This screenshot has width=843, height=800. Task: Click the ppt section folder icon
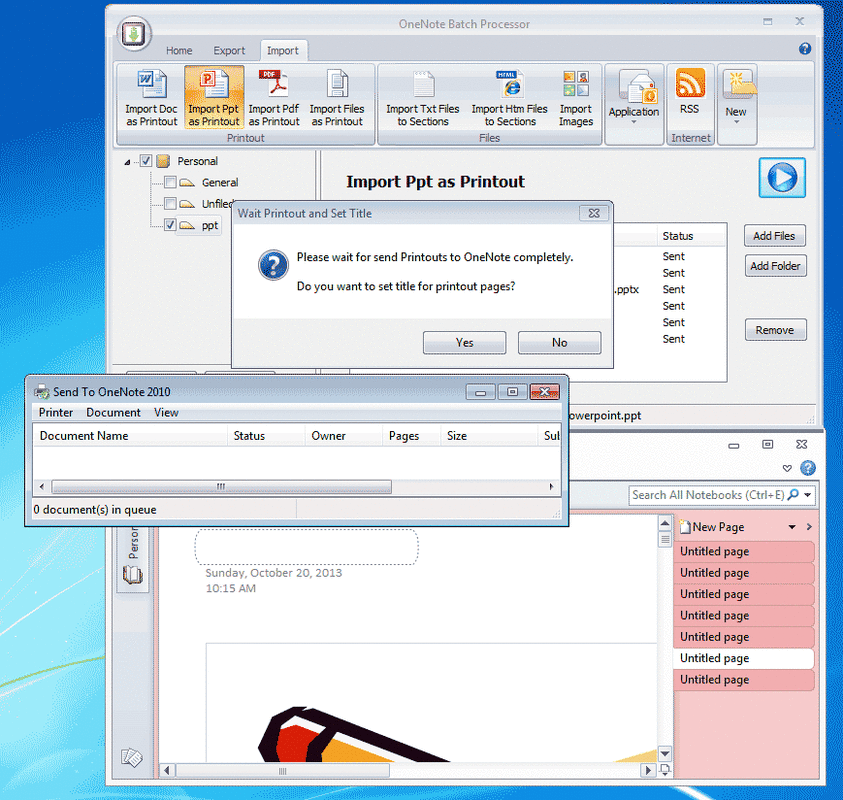[187, 225]
